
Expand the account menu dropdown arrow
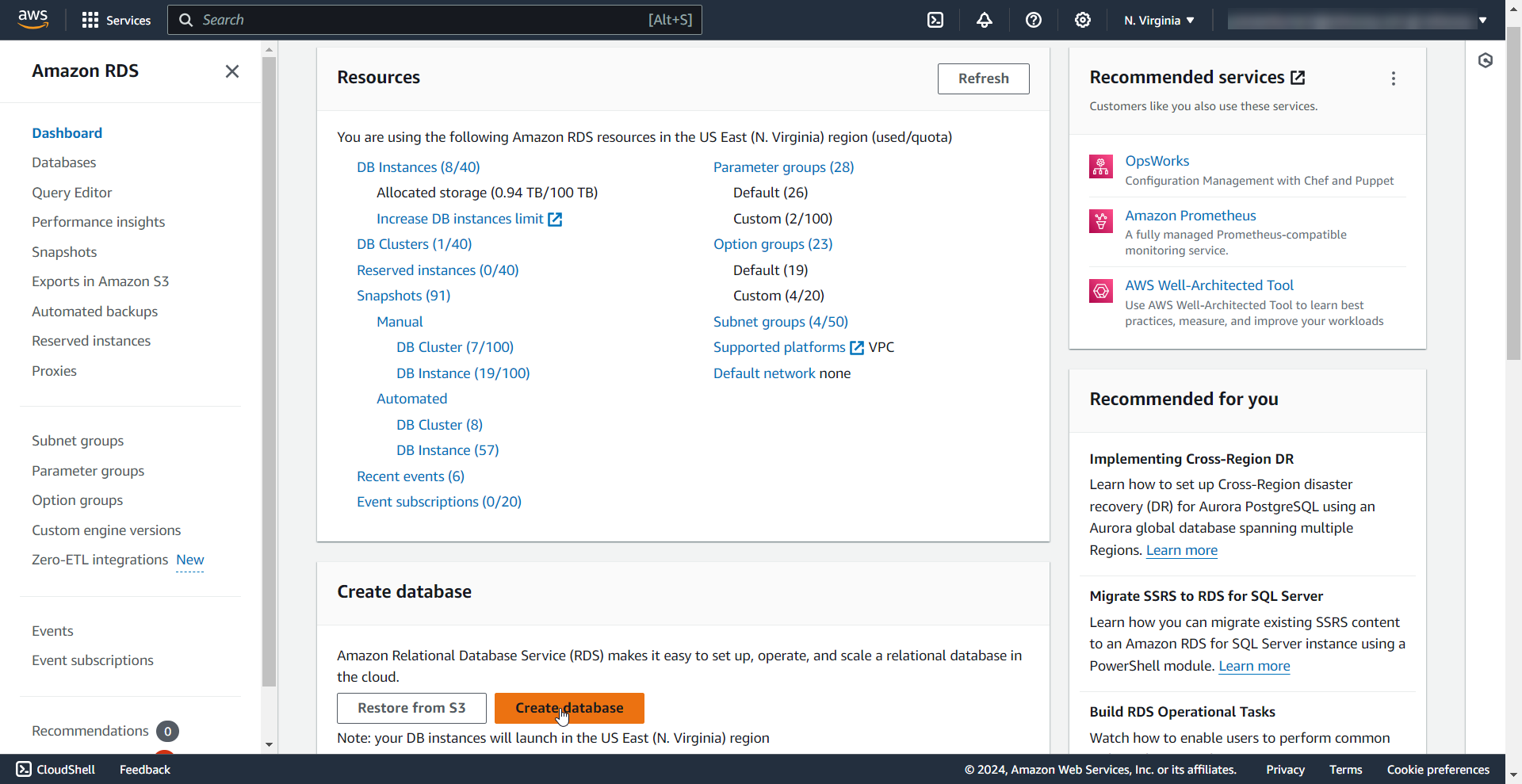1482,20
